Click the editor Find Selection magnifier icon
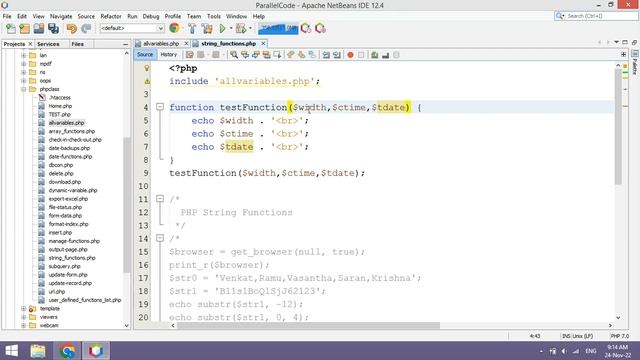This screenshot has height=360, width=640. click(x=234, y=55)
